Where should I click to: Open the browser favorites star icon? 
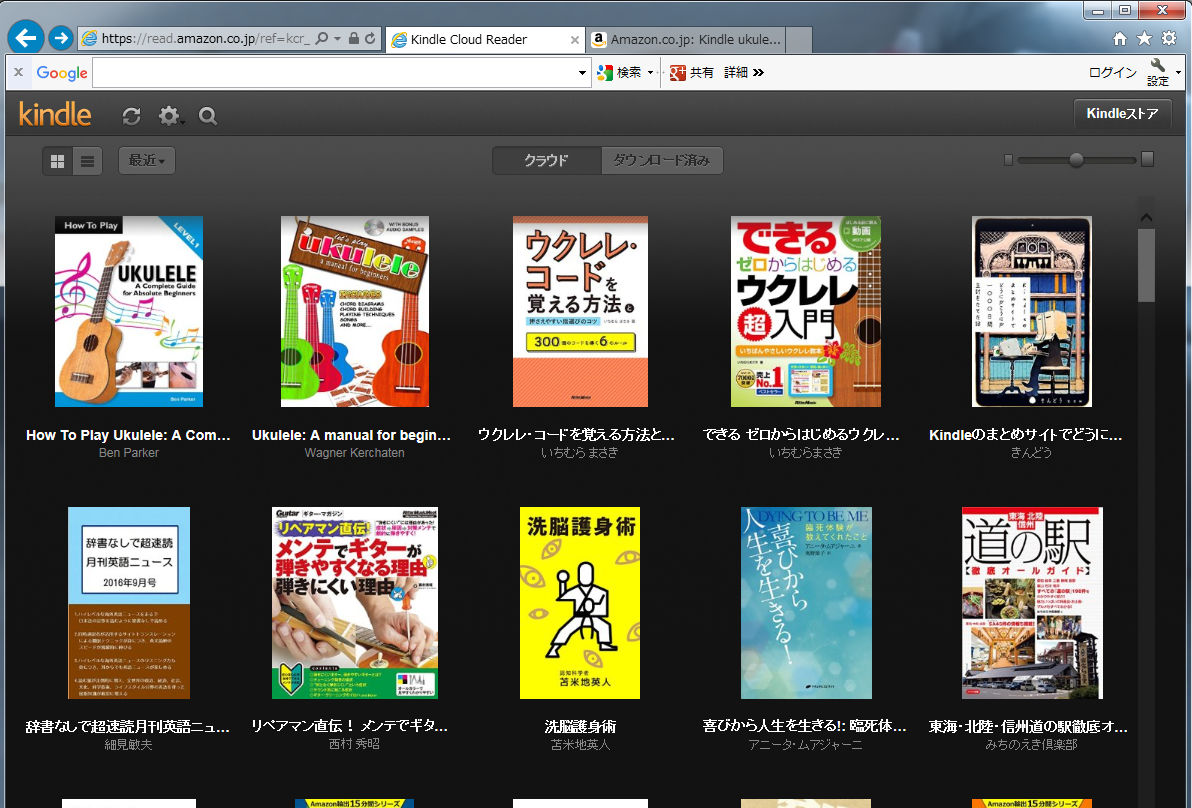[1144, 39]
